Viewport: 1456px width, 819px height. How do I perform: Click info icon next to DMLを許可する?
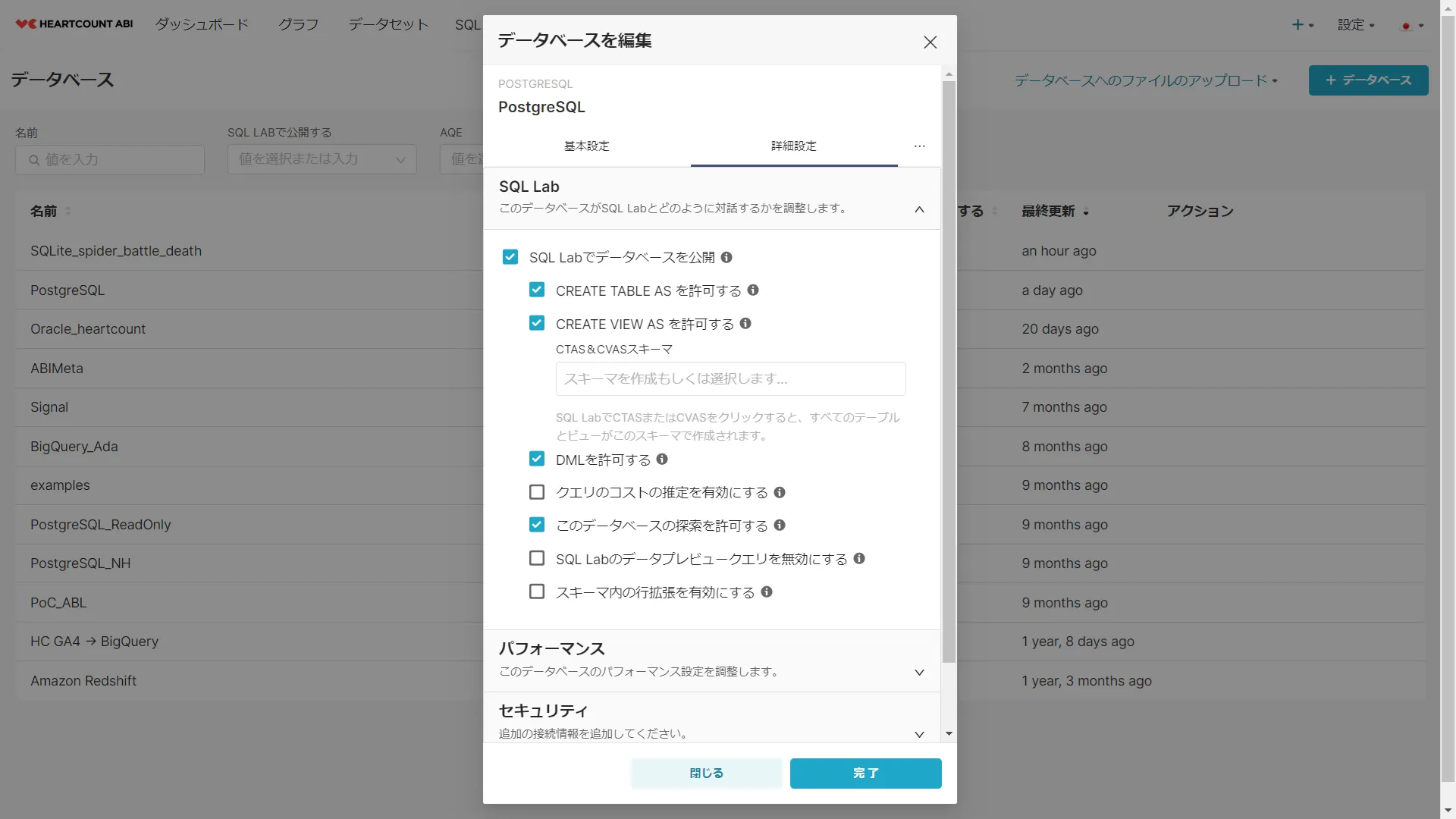tap(662, 459)
